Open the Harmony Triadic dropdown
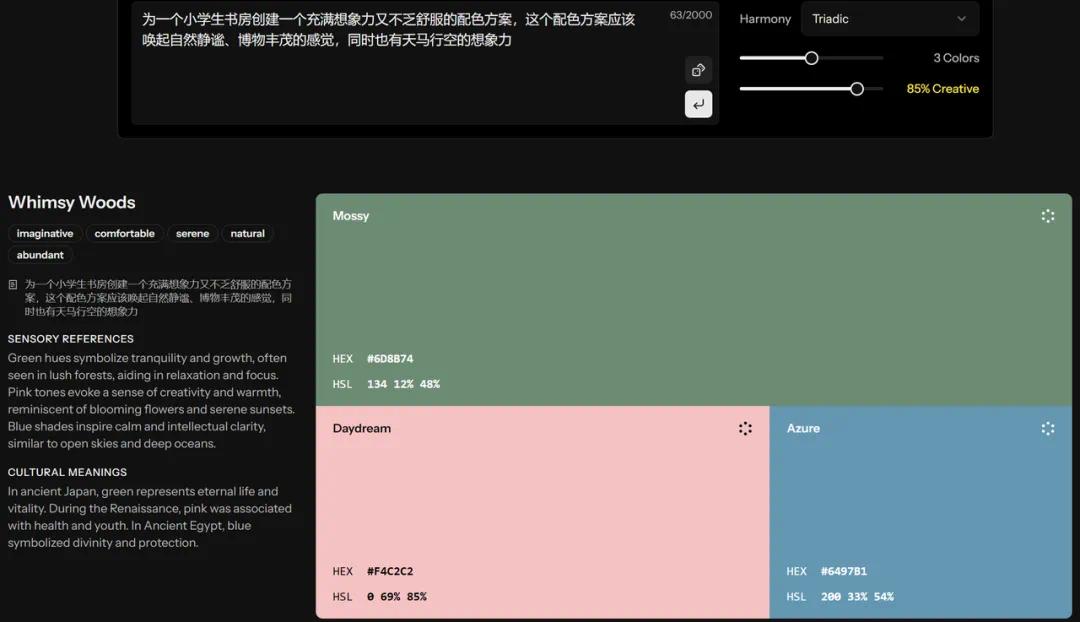 (x=888, y=18)
